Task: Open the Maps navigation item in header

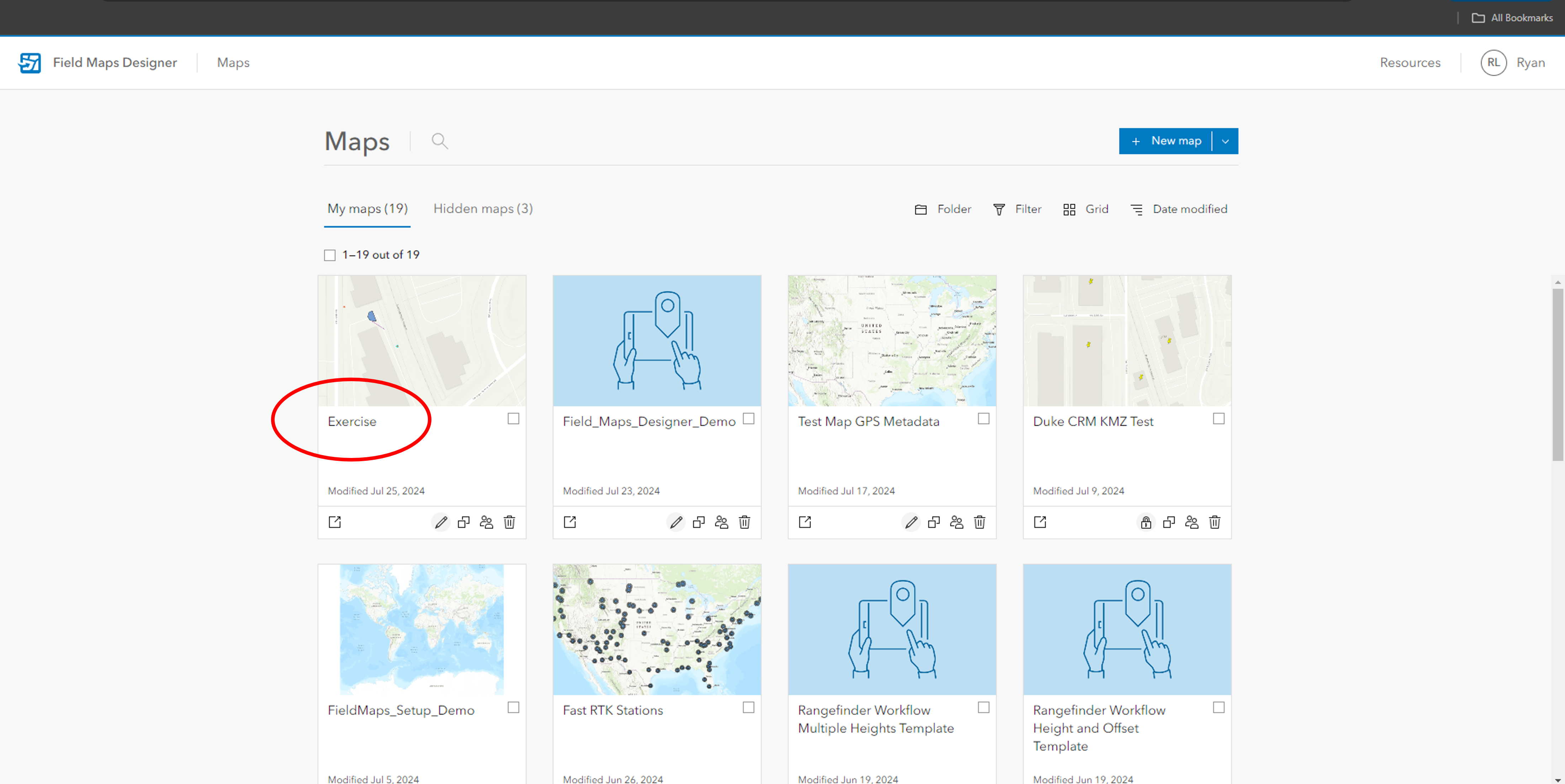Action: coord(233,63)
